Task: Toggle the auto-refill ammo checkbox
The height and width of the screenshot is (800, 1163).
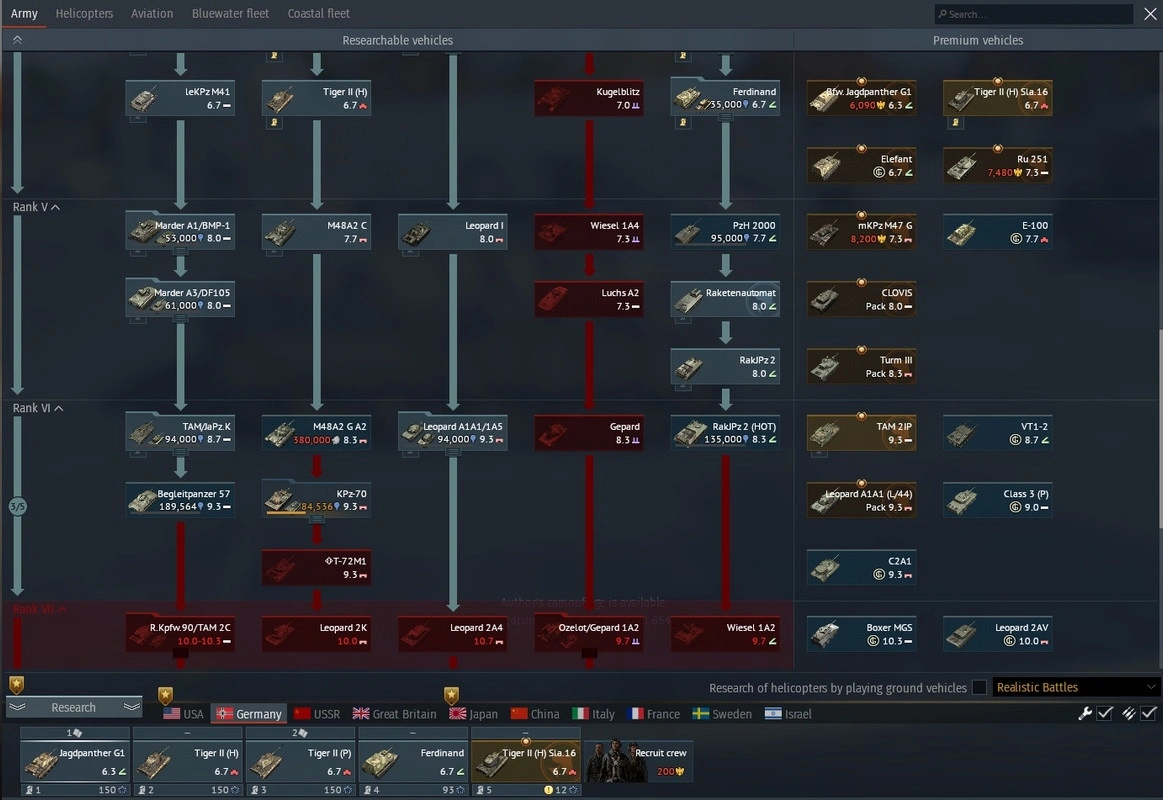Action: pyautogui.click(x=1148, y=713)
